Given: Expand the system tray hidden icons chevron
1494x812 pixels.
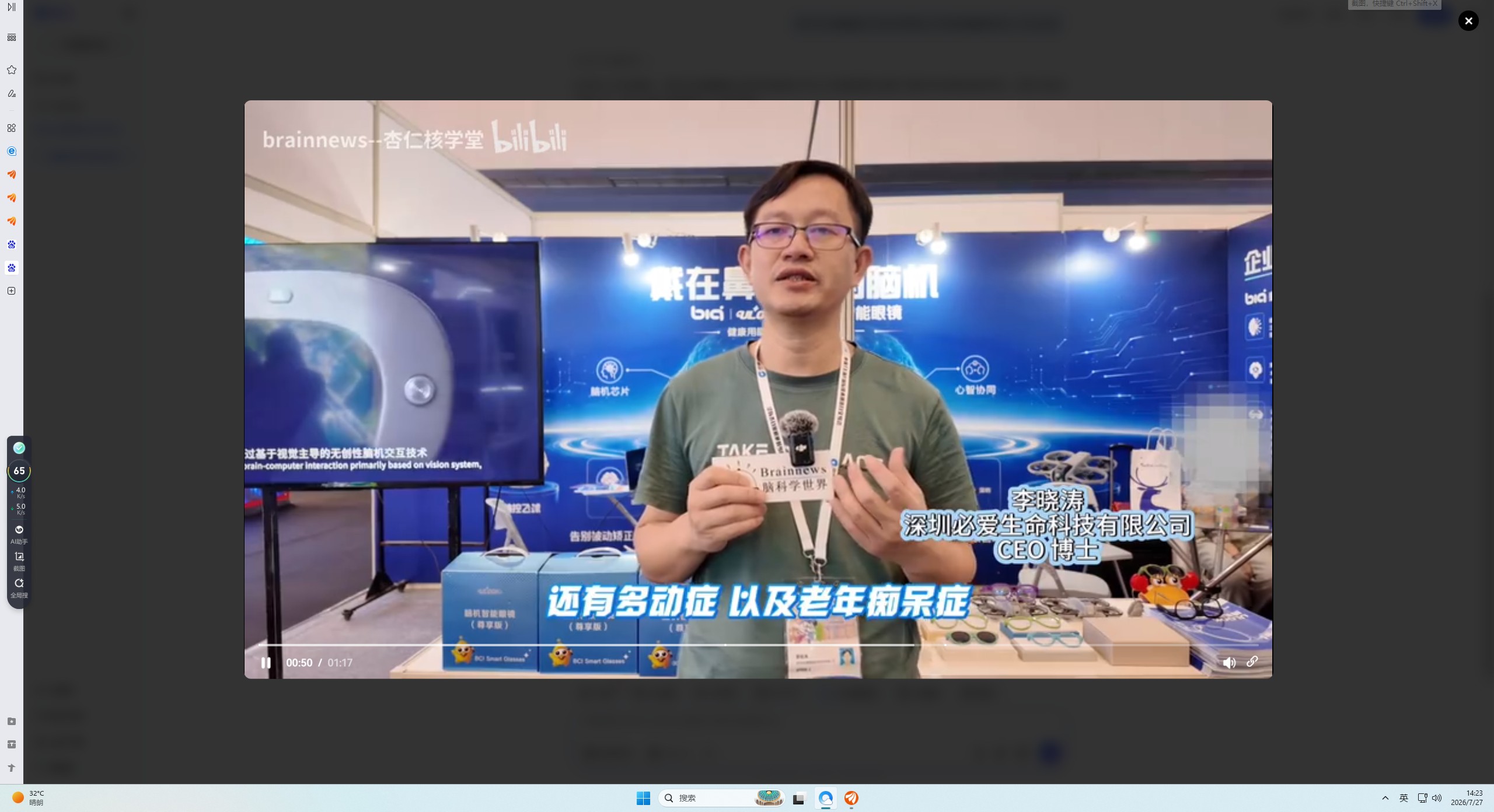Looking at the screenshot, I should 1385,798.
